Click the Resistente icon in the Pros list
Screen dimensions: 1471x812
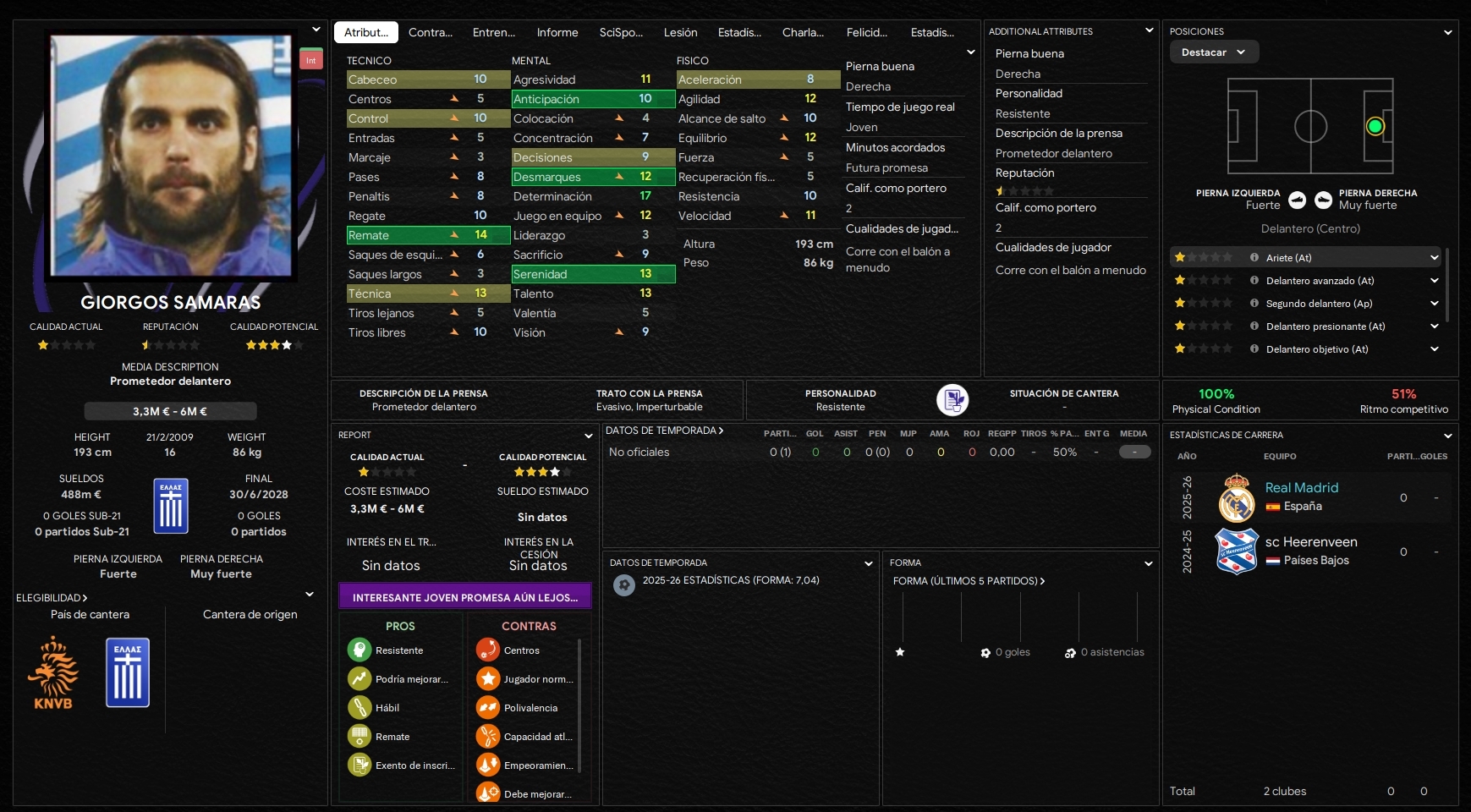(x=360, y=650)
